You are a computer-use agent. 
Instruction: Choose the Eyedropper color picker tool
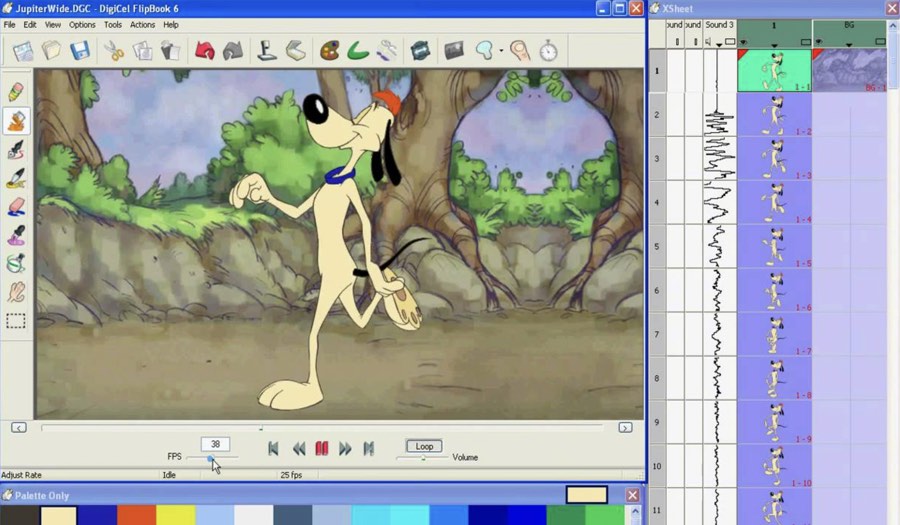(x=16, y=236)
